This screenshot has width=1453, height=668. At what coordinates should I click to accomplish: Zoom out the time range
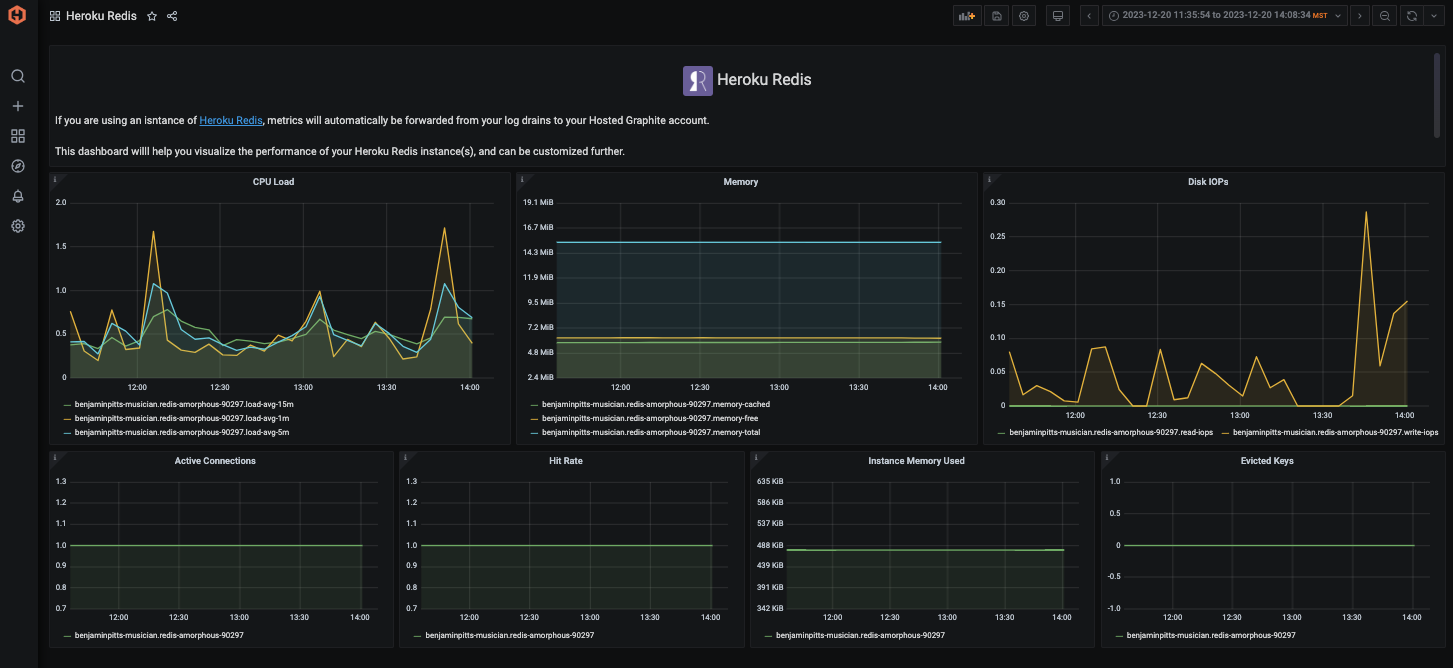1385,15
